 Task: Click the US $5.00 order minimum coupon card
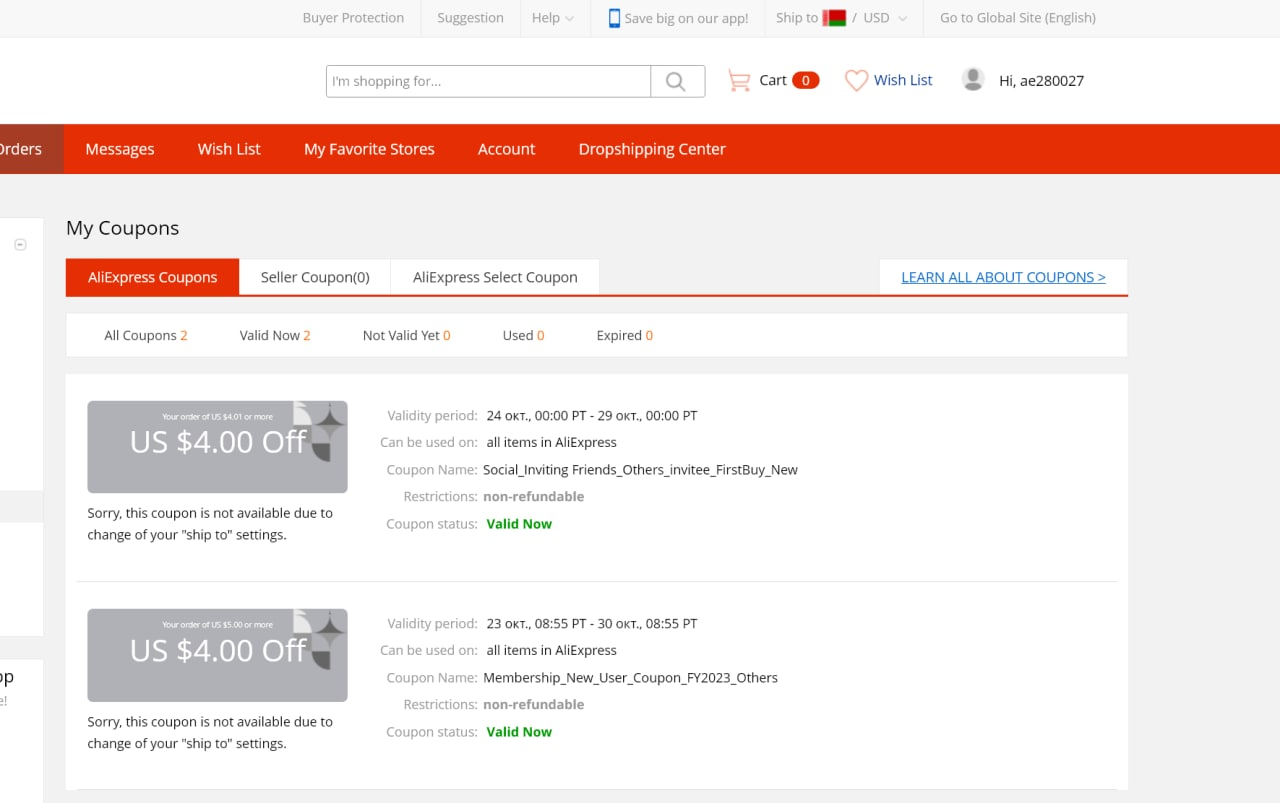(x=217, y=655)
